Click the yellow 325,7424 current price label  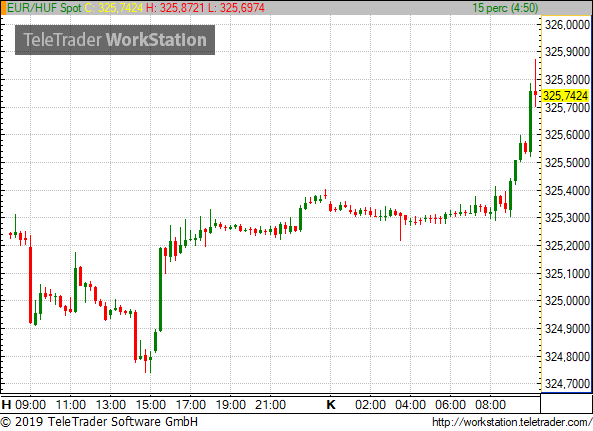click(566, 96)
